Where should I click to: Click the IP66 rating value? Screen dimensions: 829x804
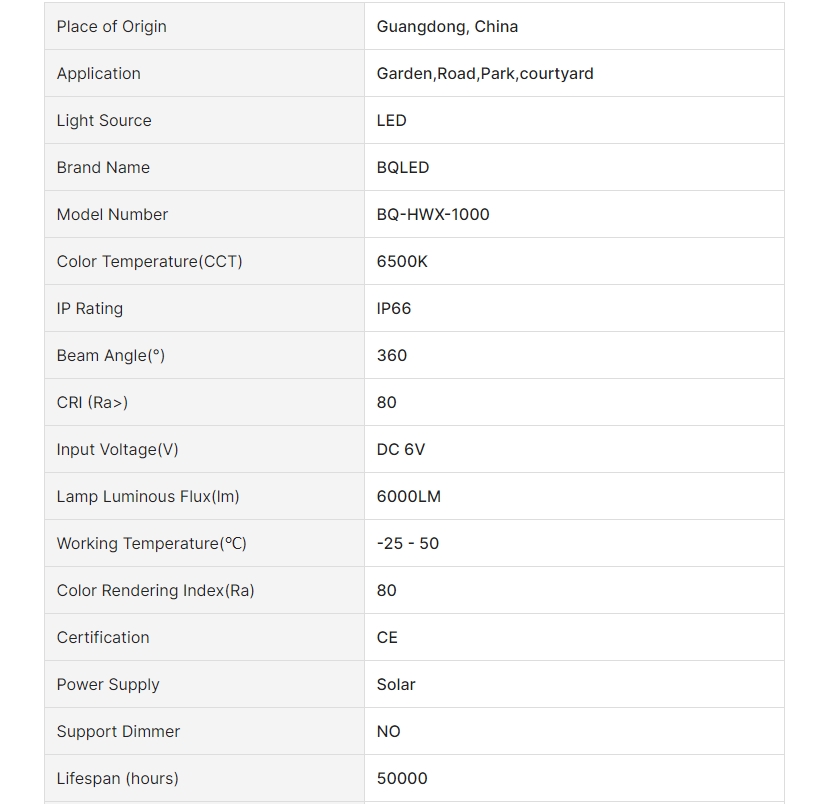(393, 309)
